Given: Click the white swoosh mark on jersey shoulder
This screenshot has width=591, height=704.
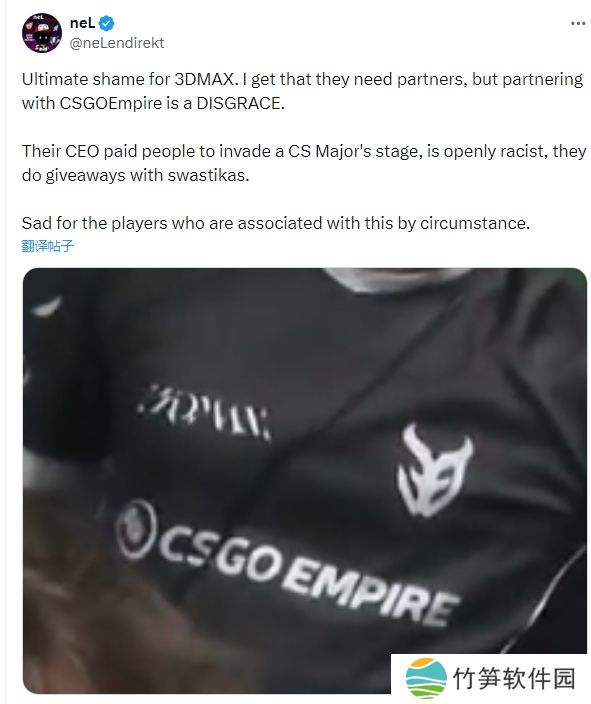Looking at the screenshot, I should pyautogui.click(x=47, y=306).
